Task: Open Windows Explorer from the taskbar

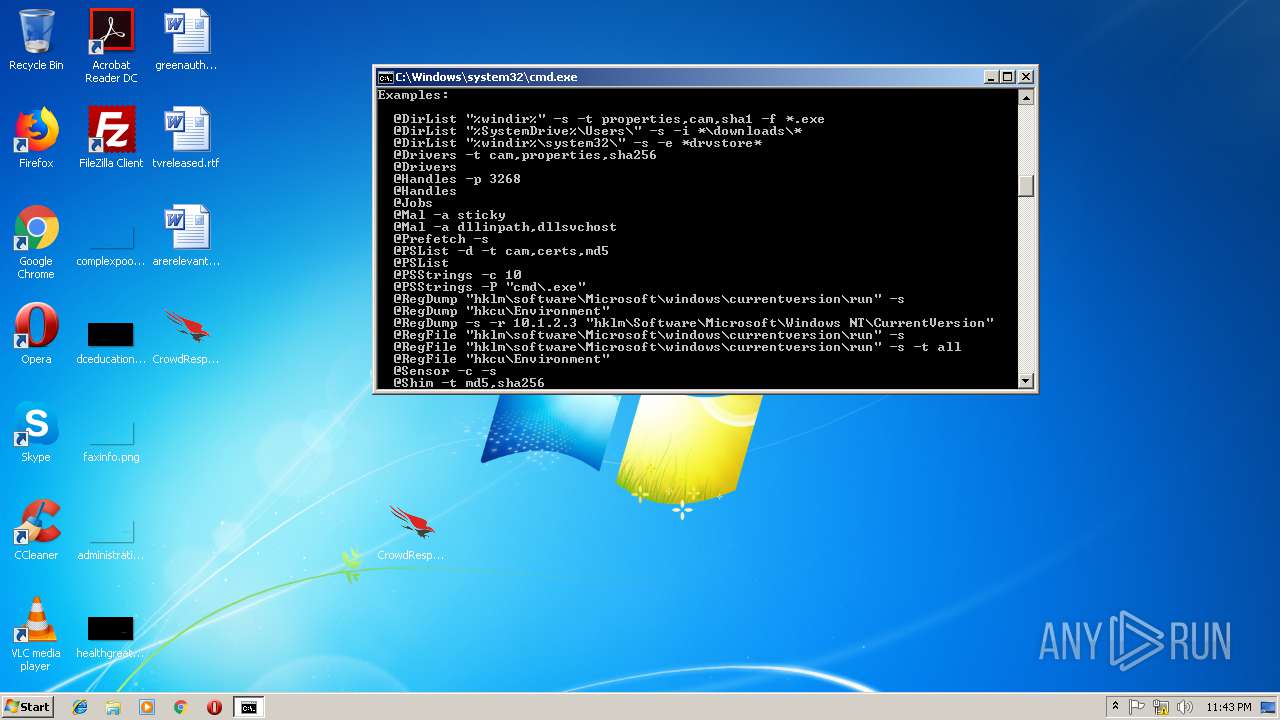Action: [113, 707]
